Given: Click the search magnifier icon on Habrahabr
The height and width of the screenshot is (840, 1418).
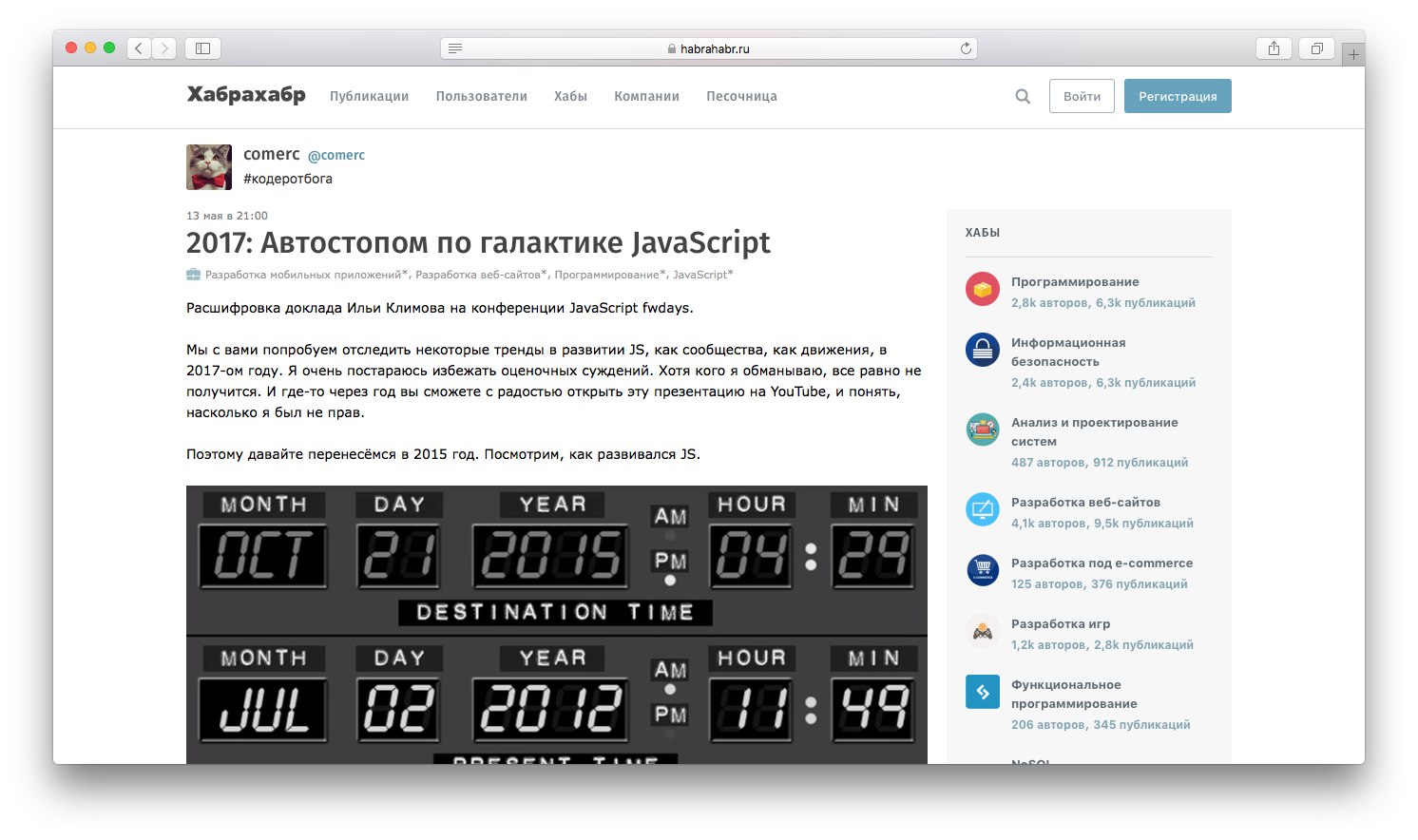Looking at the screenshot, I should 1023,96.
